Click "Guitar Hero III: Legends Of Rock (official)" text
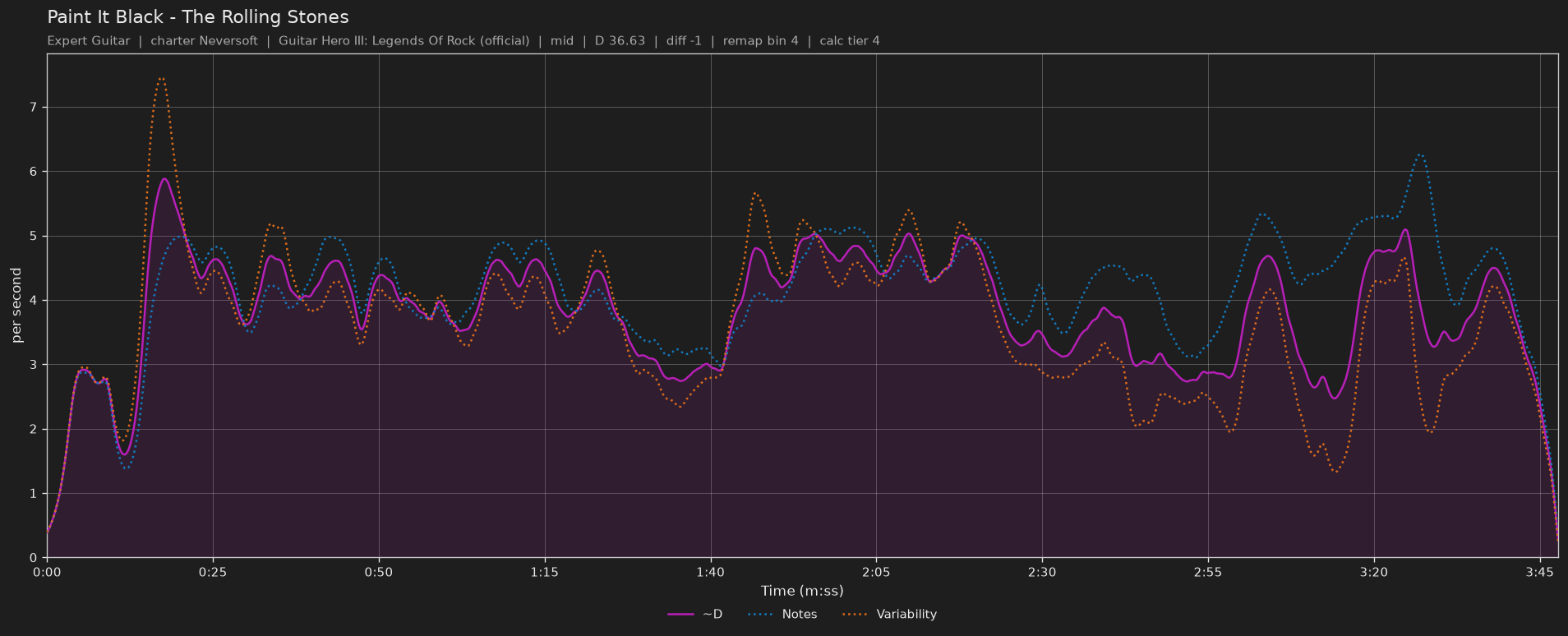This screenshot has height=636, width=1568. pyautogui.click(x=404, y=40)
